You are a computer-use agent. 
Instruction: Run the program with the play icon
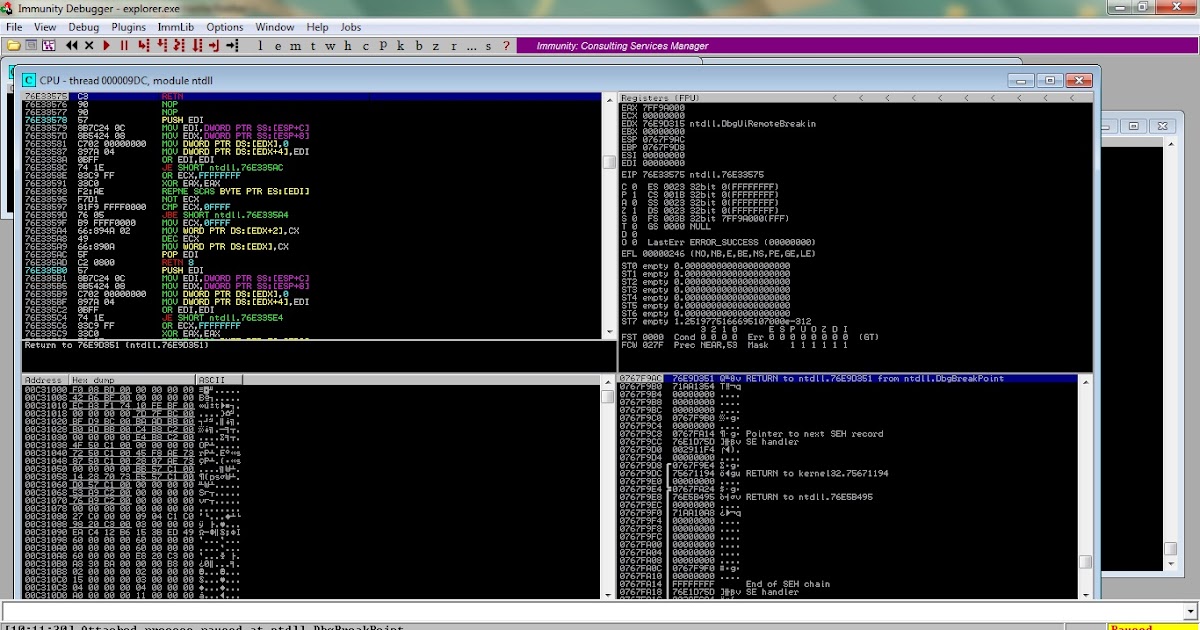click(x=104, y=45)
